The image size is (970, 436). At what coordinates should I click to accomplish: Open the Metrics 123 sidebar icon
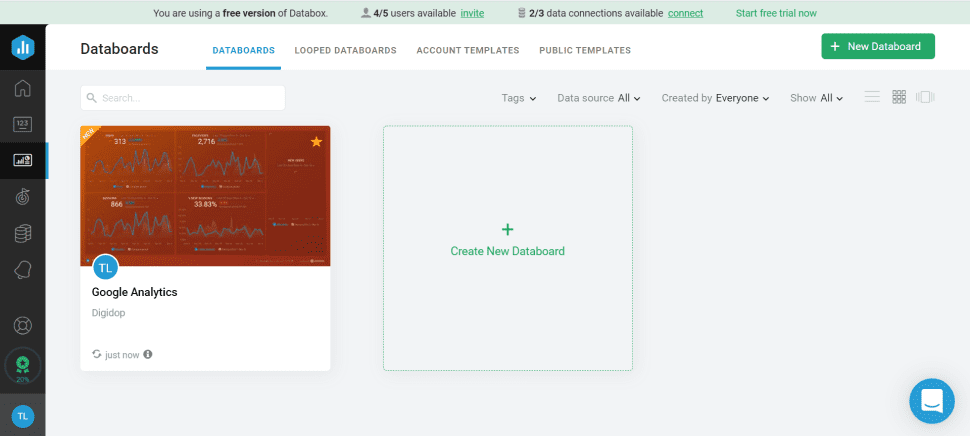point(22,124)
